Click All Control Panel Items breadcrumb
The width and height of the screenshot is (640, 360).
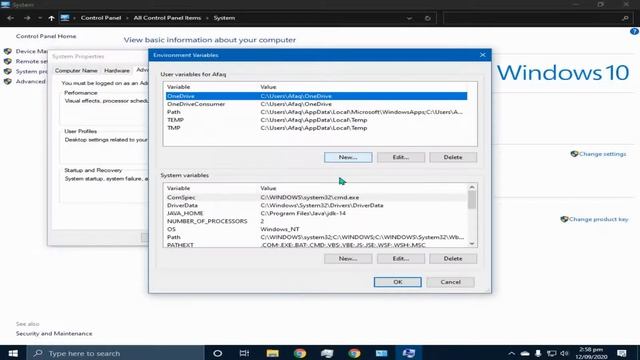[167, 18]
